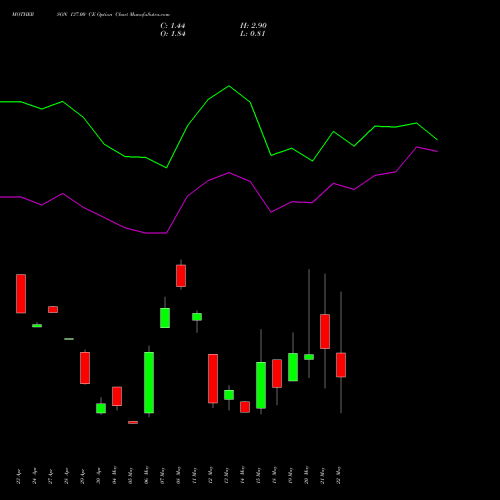500x500 pixels.
Task: Select the 21 May date label
Action: click(x=323, y=475)
